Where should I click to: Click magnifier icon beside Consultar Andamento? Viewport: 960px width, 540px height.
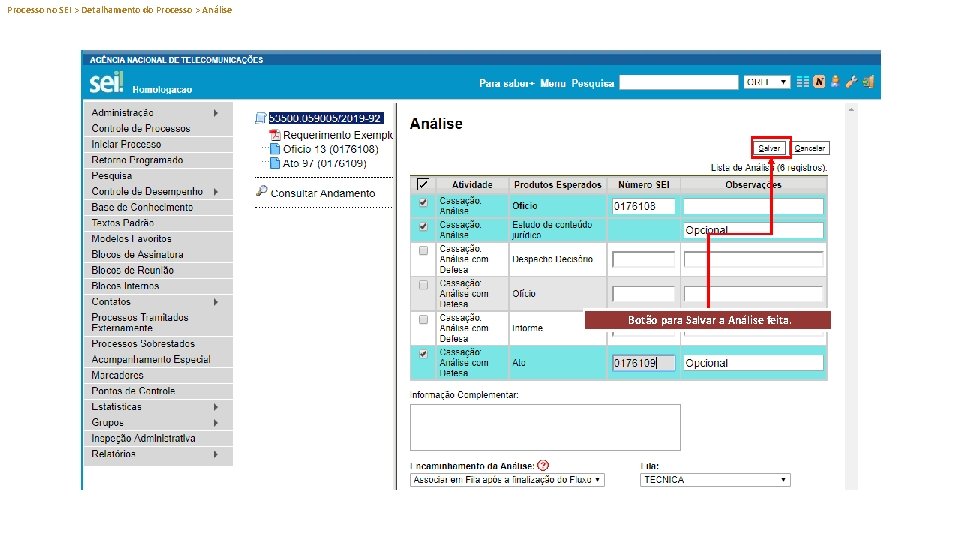point(261,192)
